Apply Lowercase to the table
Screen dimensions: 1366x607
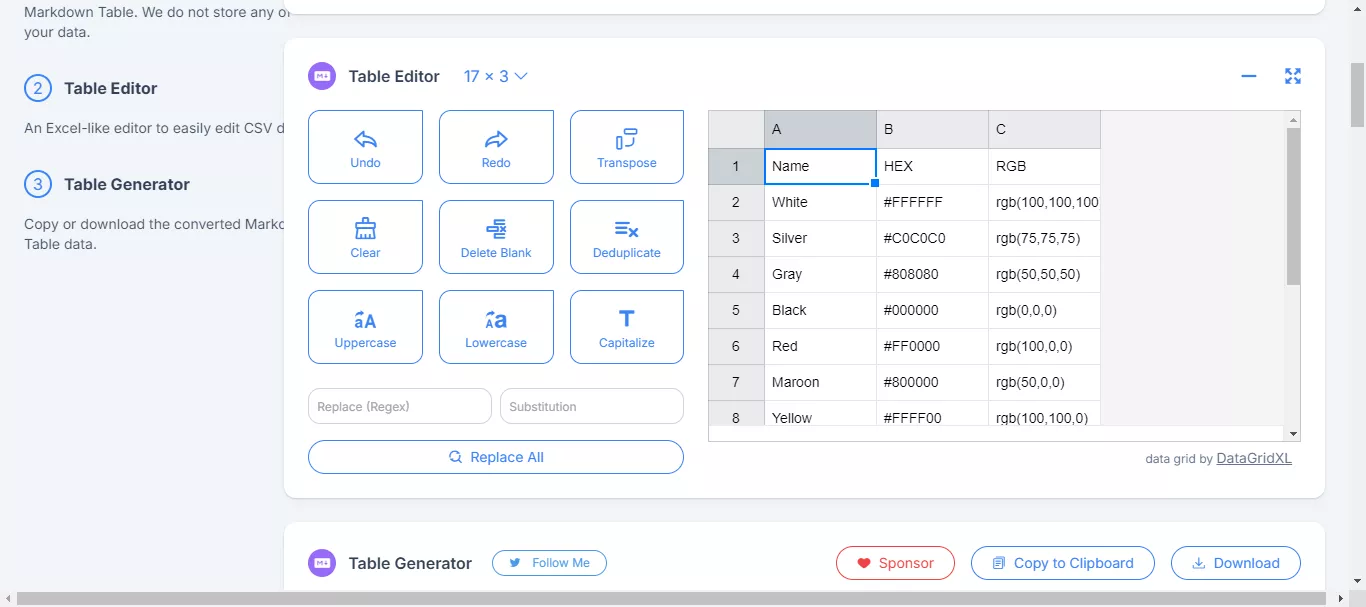point(496,326)
